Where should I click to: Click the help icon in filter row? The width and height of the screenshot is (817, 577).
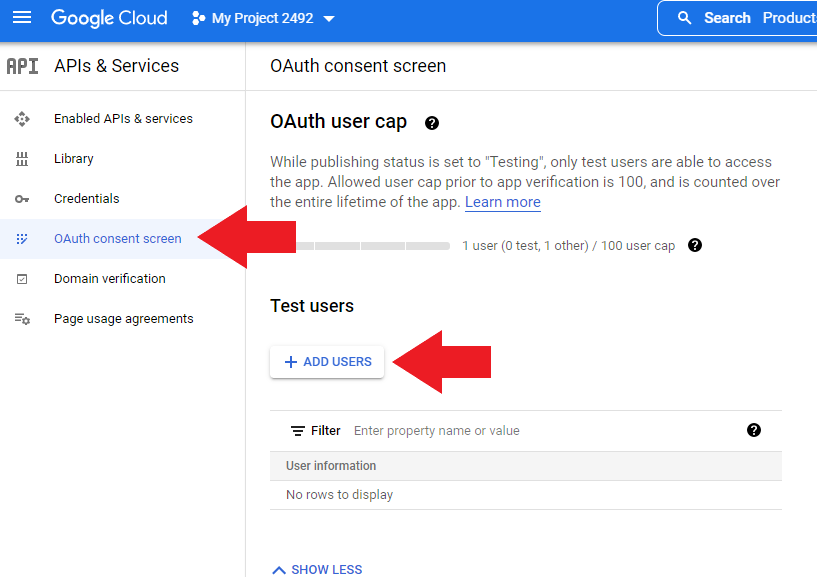pyautogui.click(x=754, y=430)
